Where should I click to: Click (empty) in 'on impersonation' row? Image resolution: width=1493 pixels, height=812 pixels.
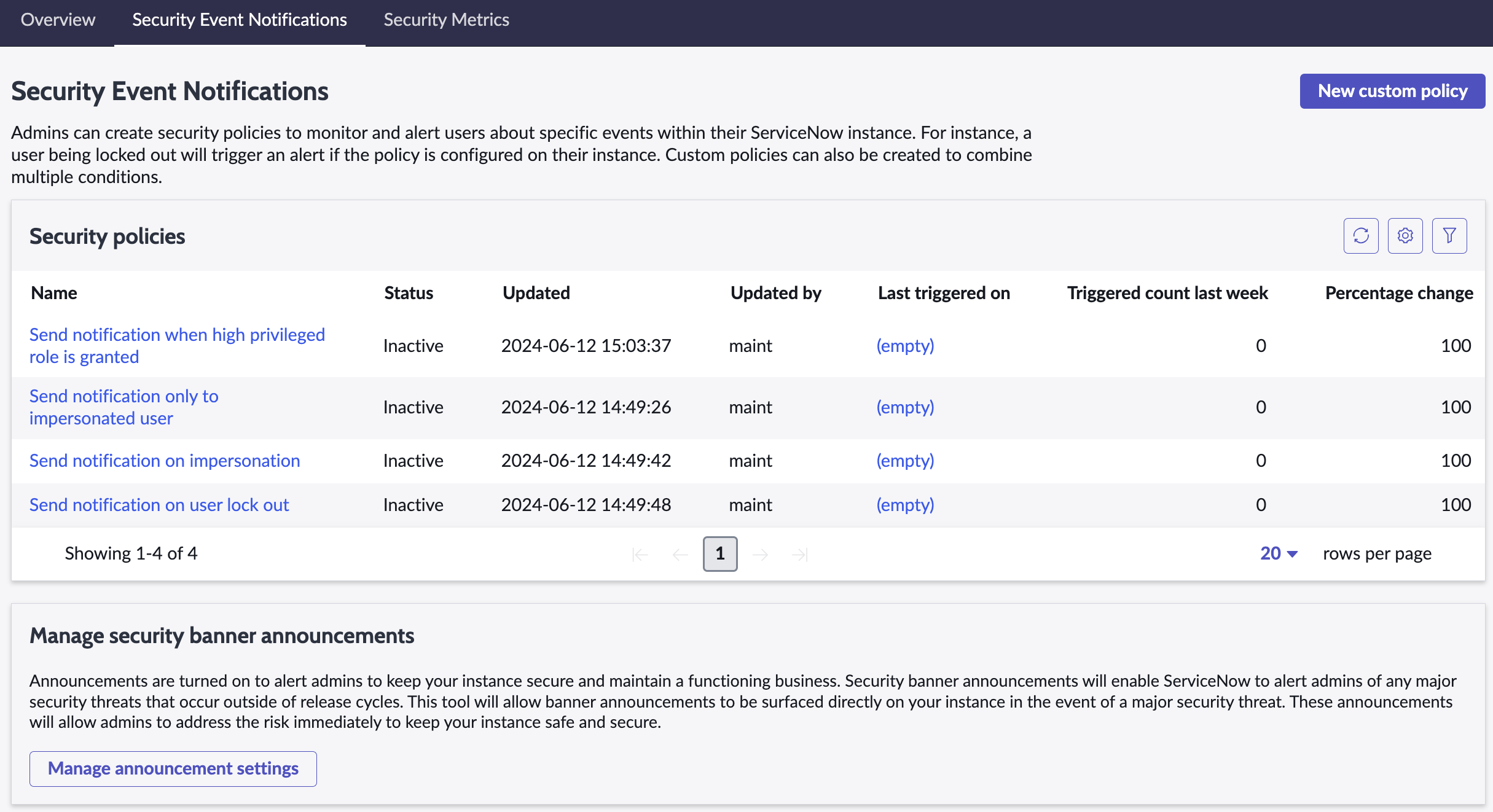point(905,461)
